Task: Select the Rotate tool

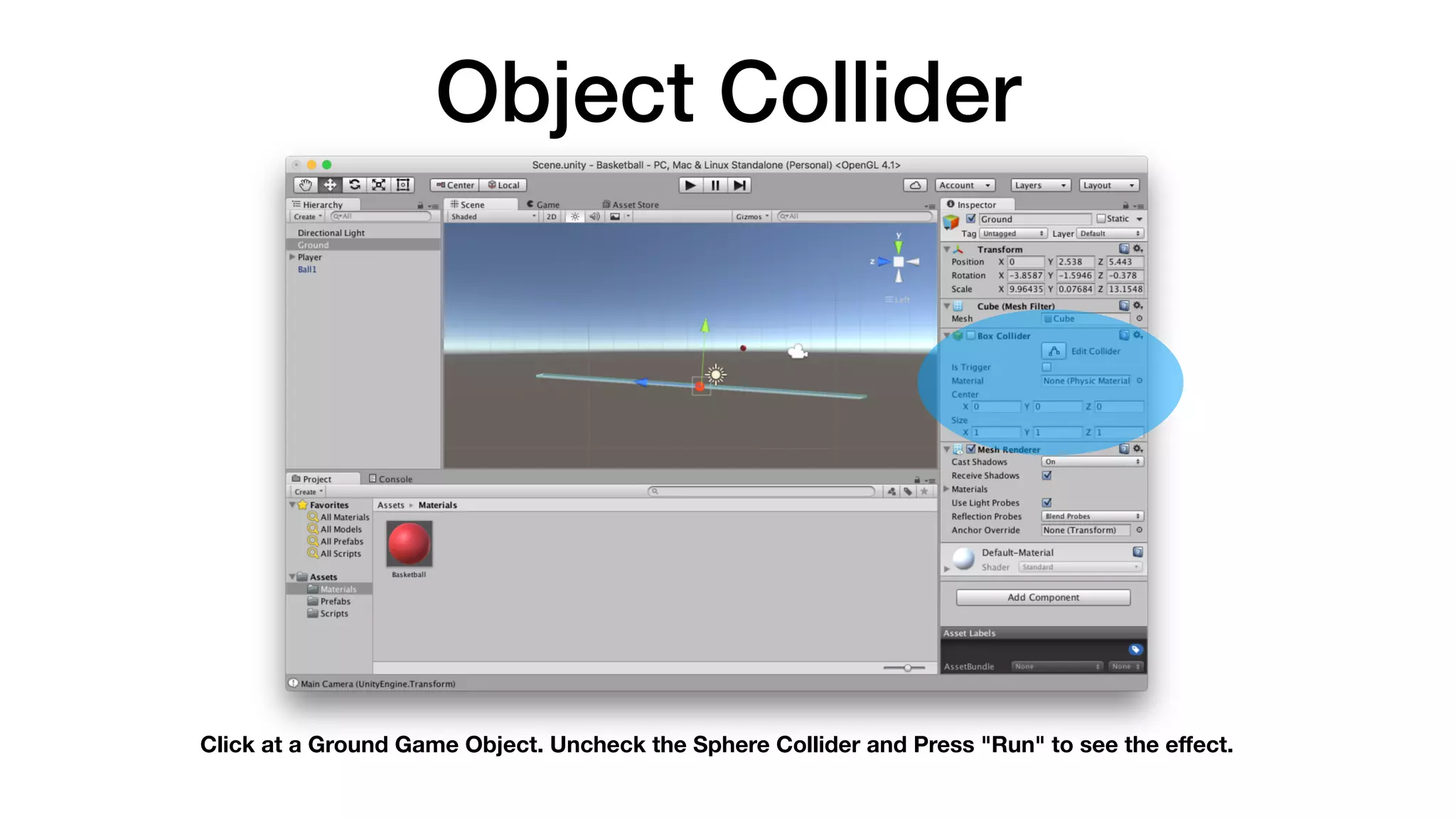Action: [354, 185]
